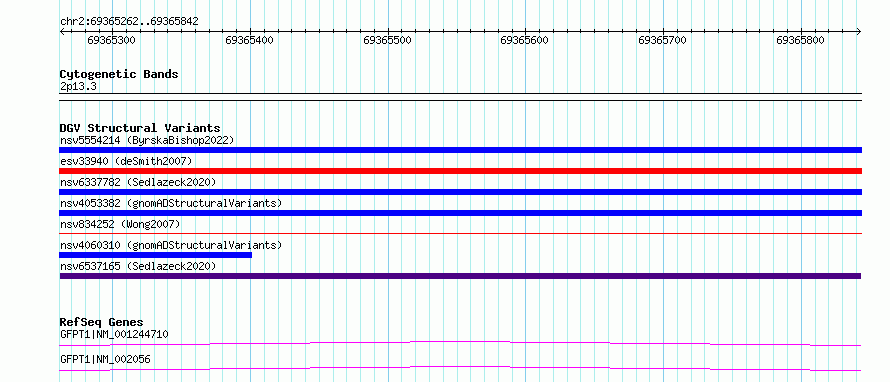890x382 pixels.
Task: Open variant esv33940 (deSmith2007) label
Action: coord(126,161)
